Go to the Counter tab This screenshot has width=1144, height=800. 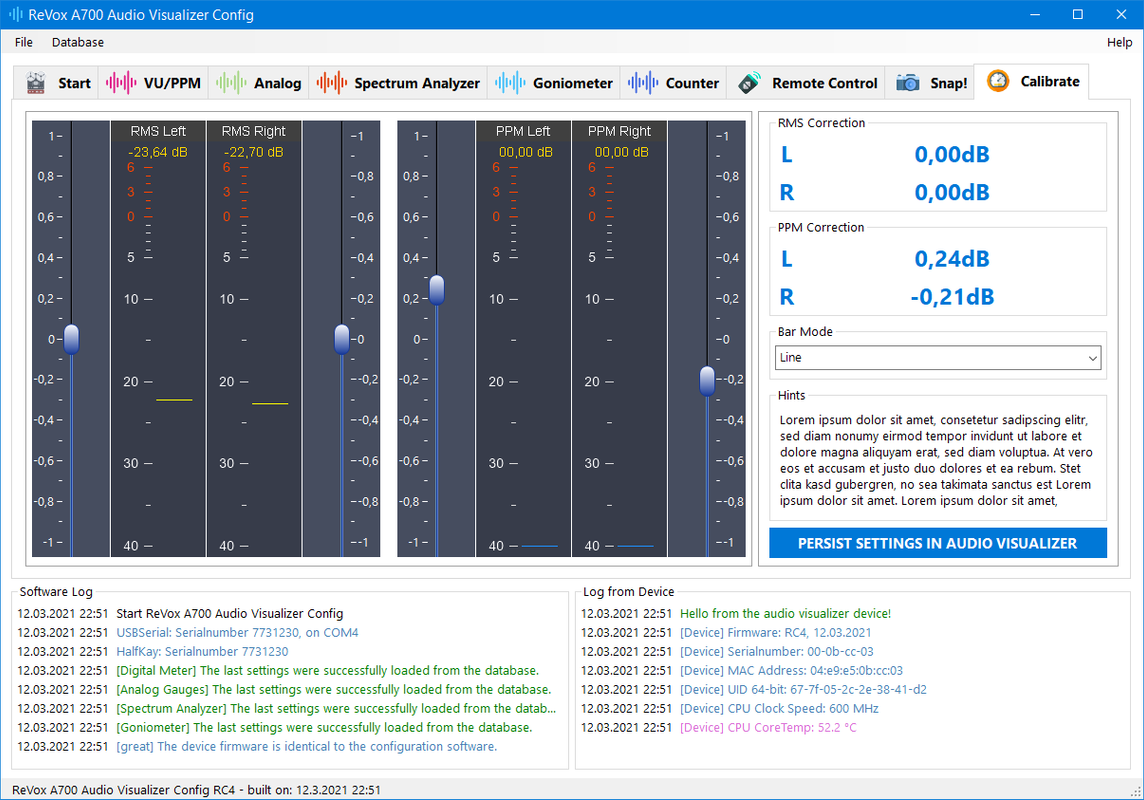click(673, 83)
